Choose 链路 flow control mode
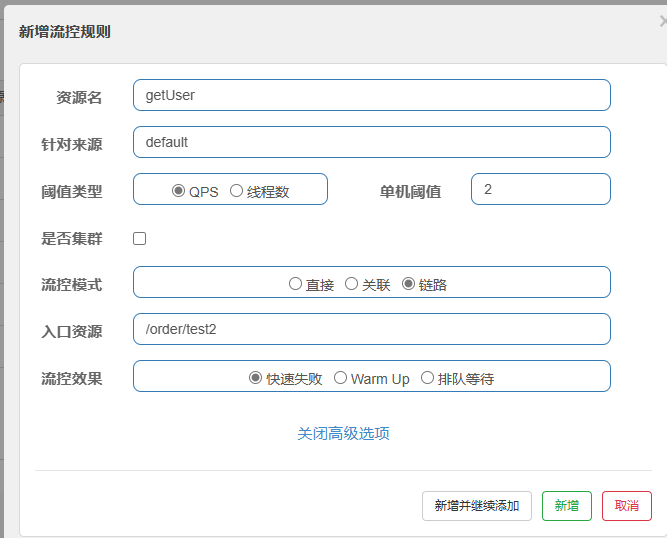The height and width of the screenshot is (538, 667). 408,284
